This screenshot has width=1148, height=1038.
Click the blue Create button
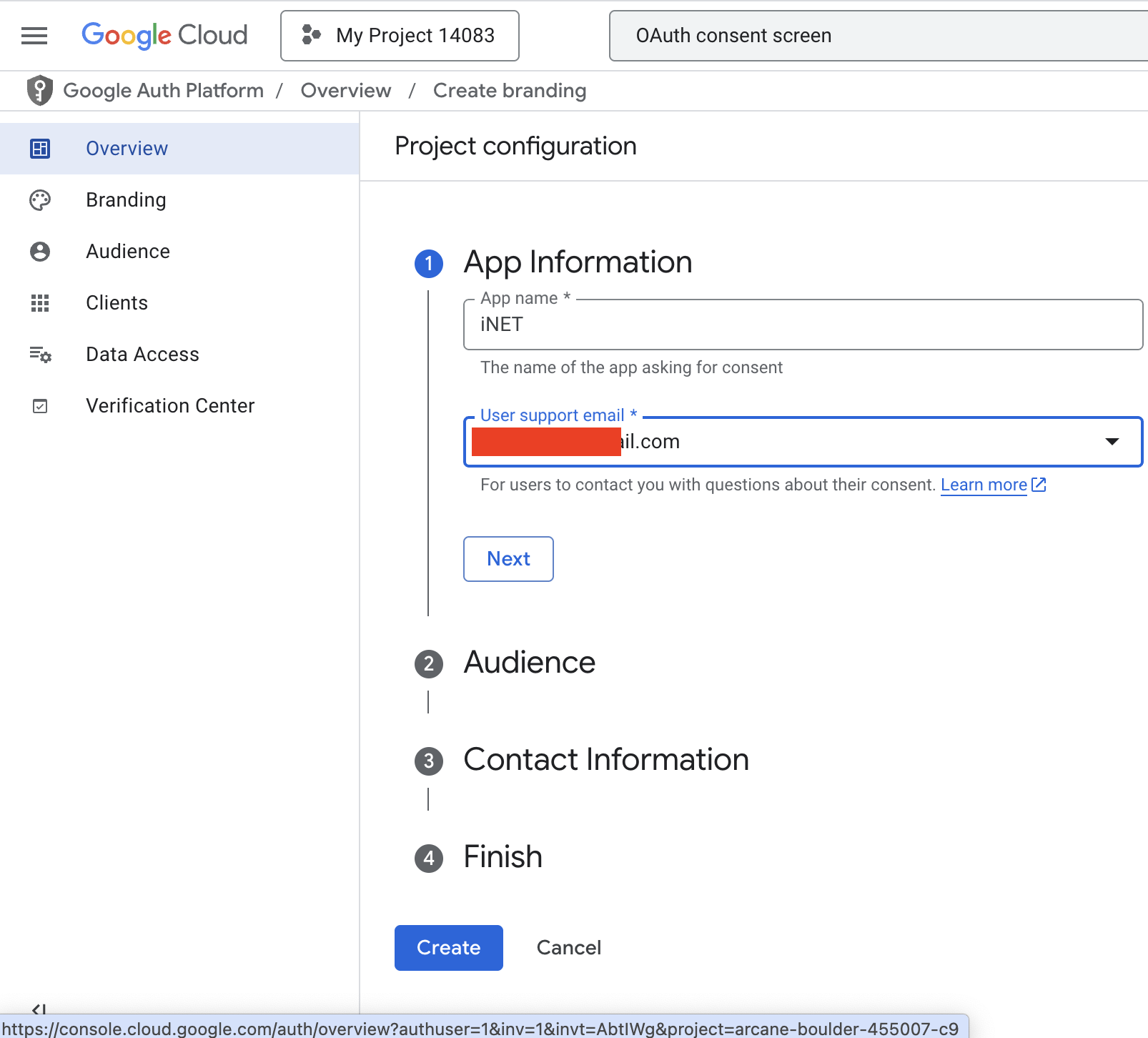coord(449,948)
